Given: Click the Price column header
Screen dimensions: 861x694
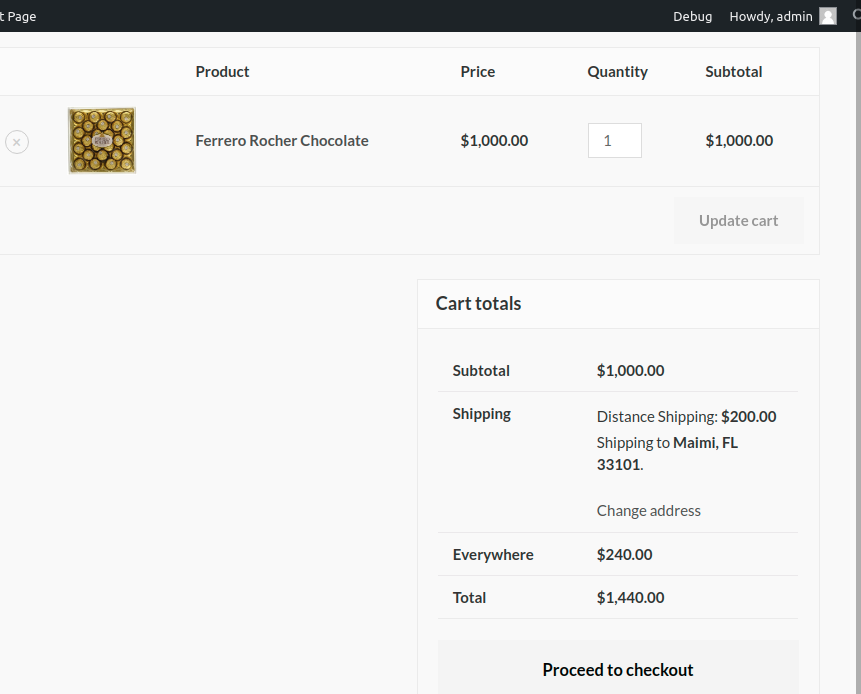Looking at the screenshot, I should (478, 72).
